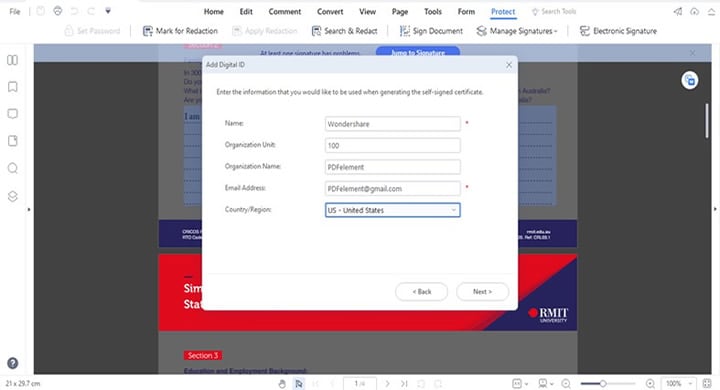Click the Name field containing Wondershare
Screen dimensions: 720x390
(393, 124)
